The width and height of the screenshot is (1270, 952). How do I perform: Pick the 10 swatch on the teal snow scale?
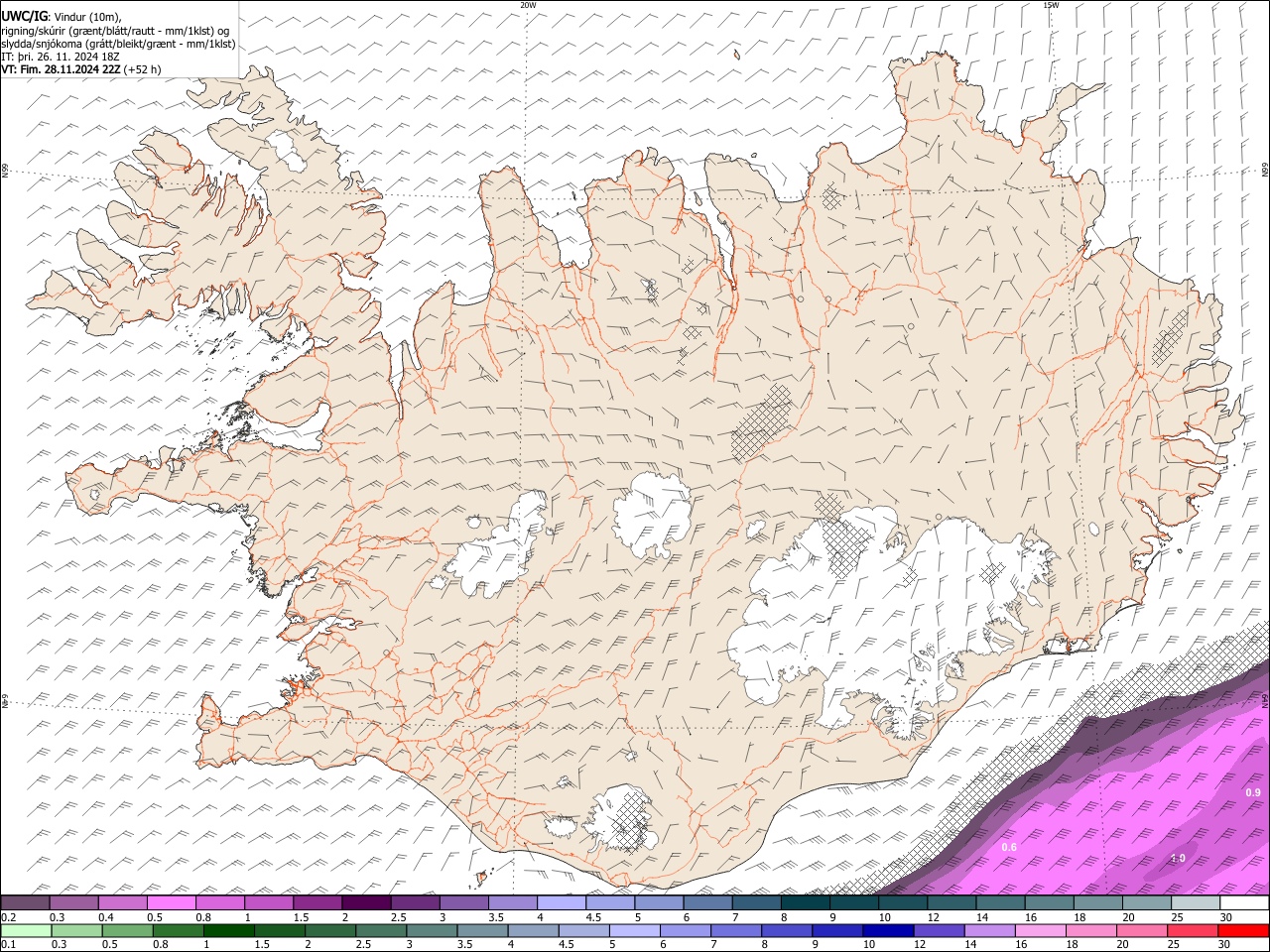click(903, 903)
